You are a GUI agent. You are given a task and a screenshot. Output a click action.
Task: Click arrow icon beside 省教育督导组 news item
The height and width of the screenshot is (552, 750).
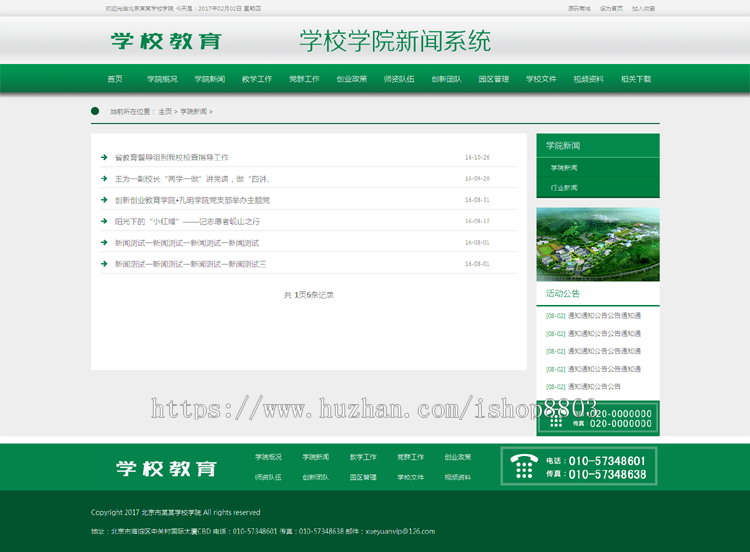[x=104, y=157]
